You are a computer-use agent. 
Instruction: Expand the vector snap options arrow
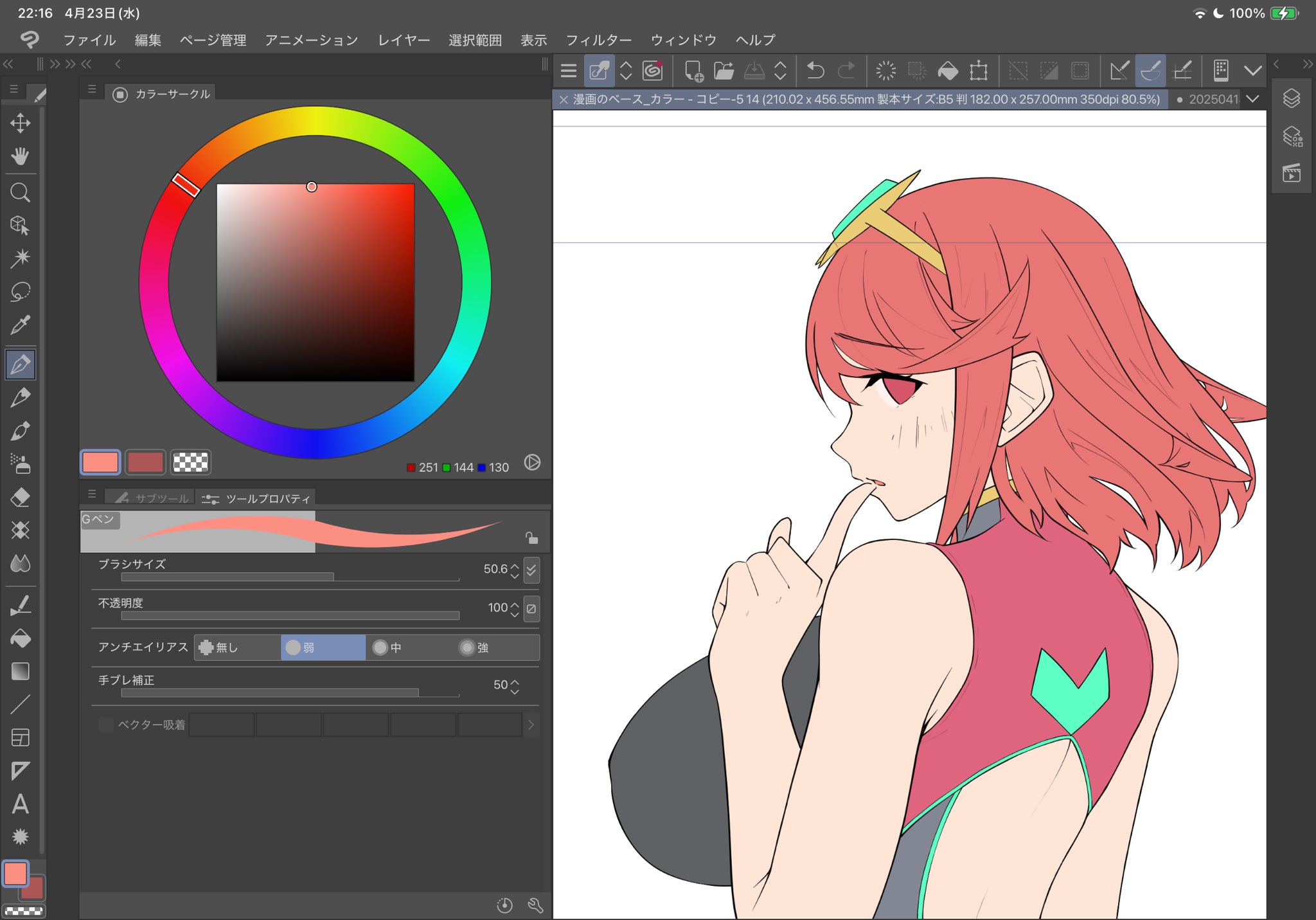531,725
